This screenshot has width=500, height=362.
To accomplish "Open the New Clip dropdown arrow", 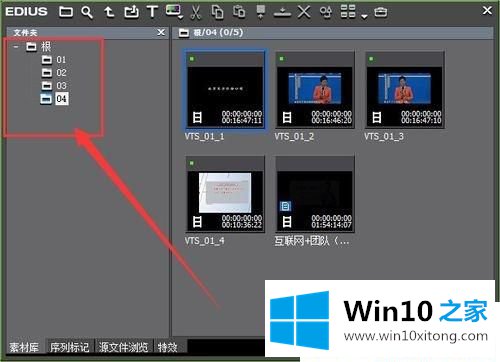I will click(x=181, y=17).
